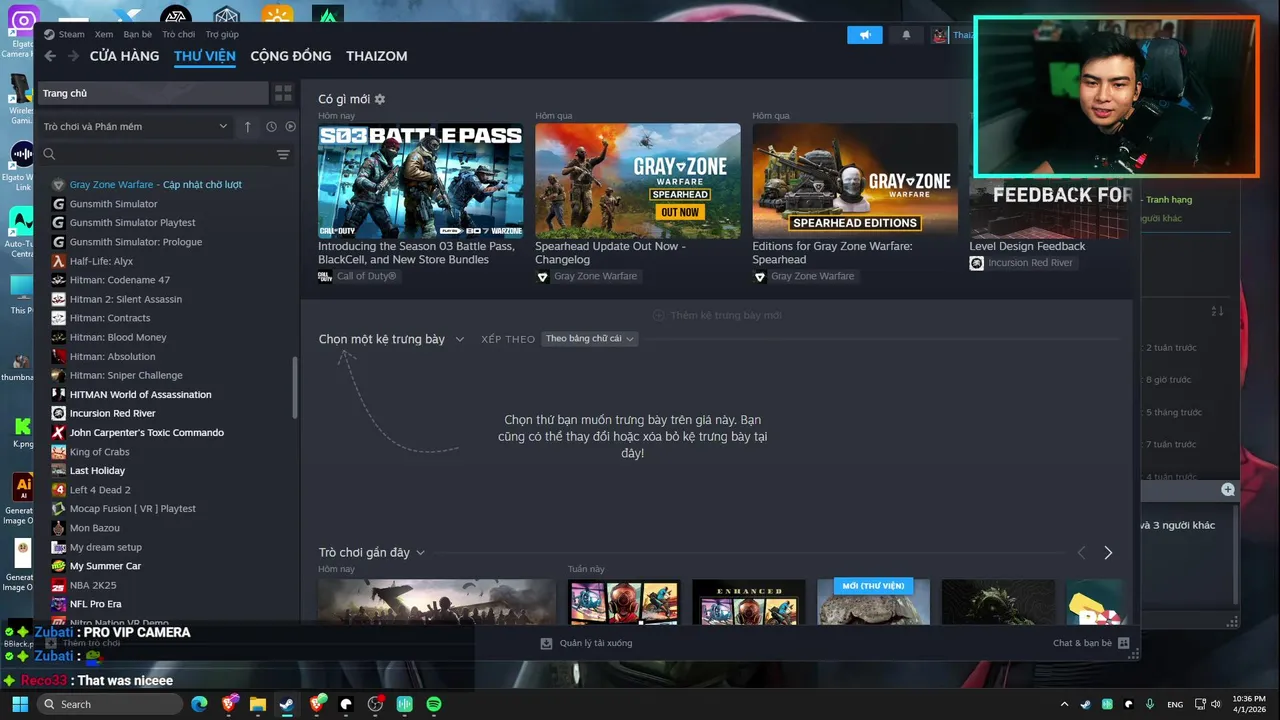Open the Bạn bè menu
The height and width of the screenshot is (720, 1280).
pos(138,34)
